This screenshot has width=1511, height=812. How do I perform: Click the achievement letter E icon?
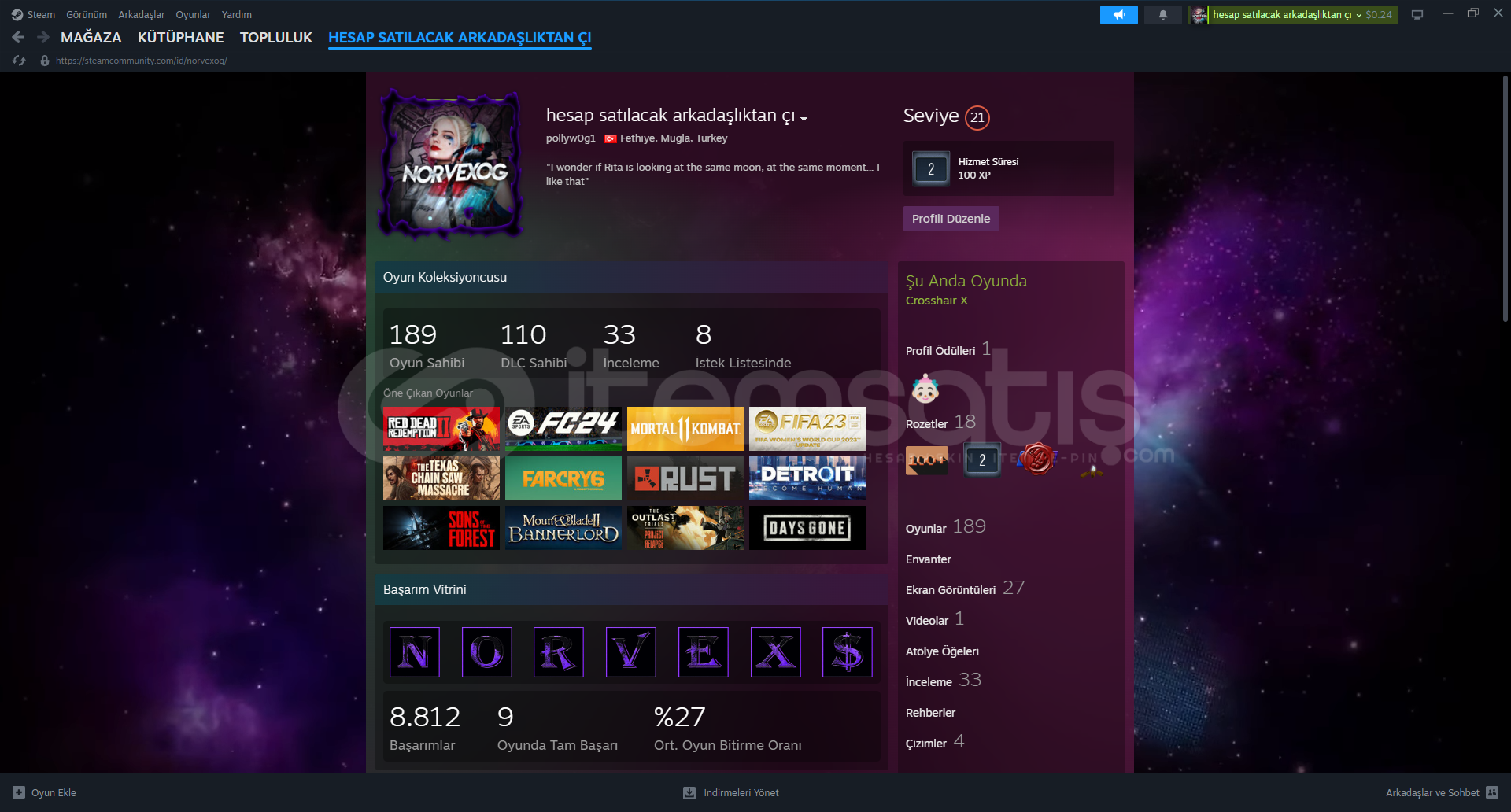pyautogui.click(x=704, y=652)
